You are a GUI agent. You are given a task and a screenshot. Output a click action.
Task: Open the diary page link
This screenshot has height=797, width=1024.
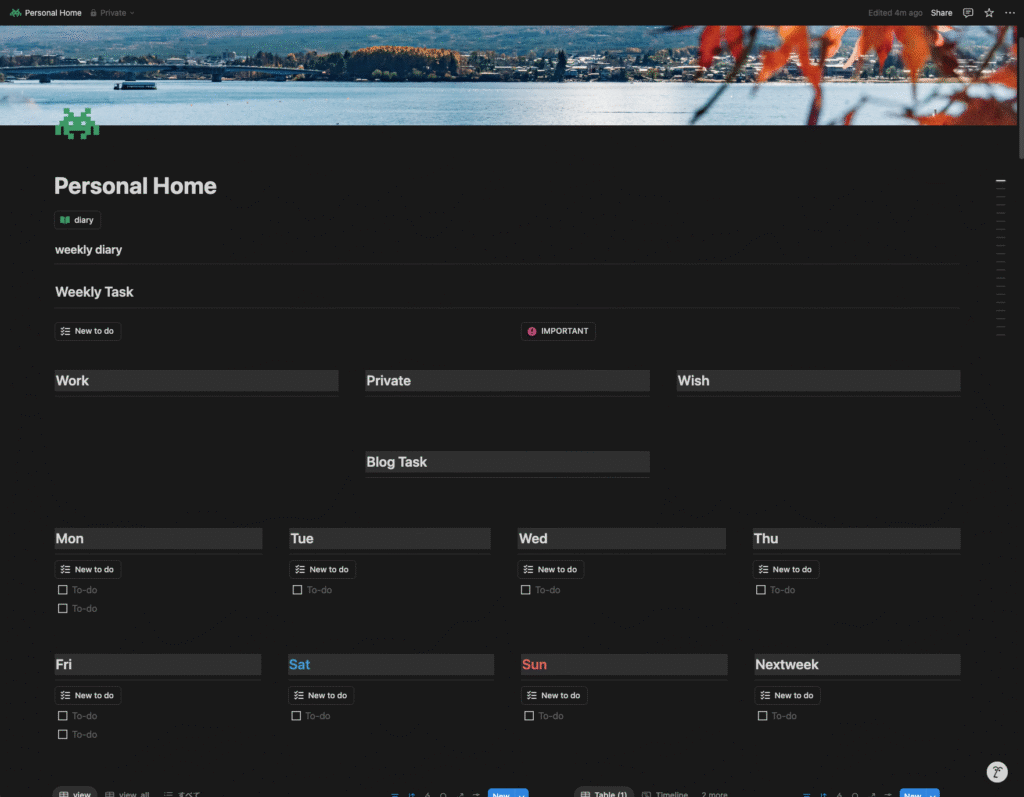point(77,220)
